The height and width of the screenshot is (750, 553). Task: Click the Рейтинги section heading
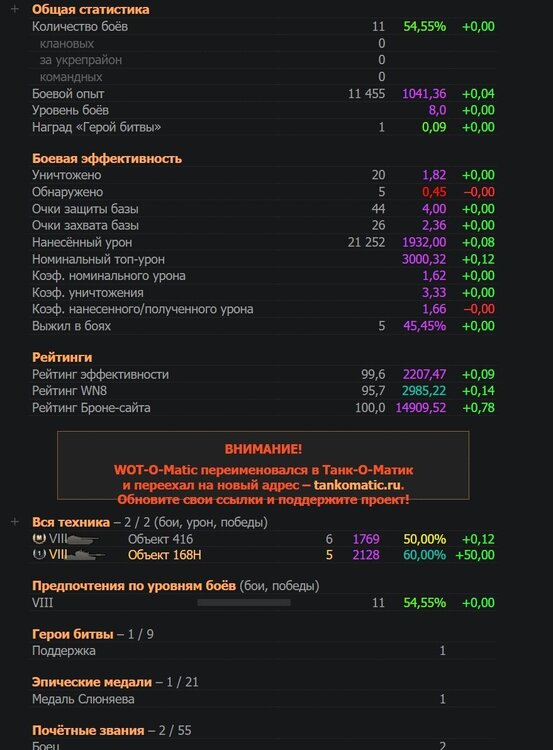(62, 357)
